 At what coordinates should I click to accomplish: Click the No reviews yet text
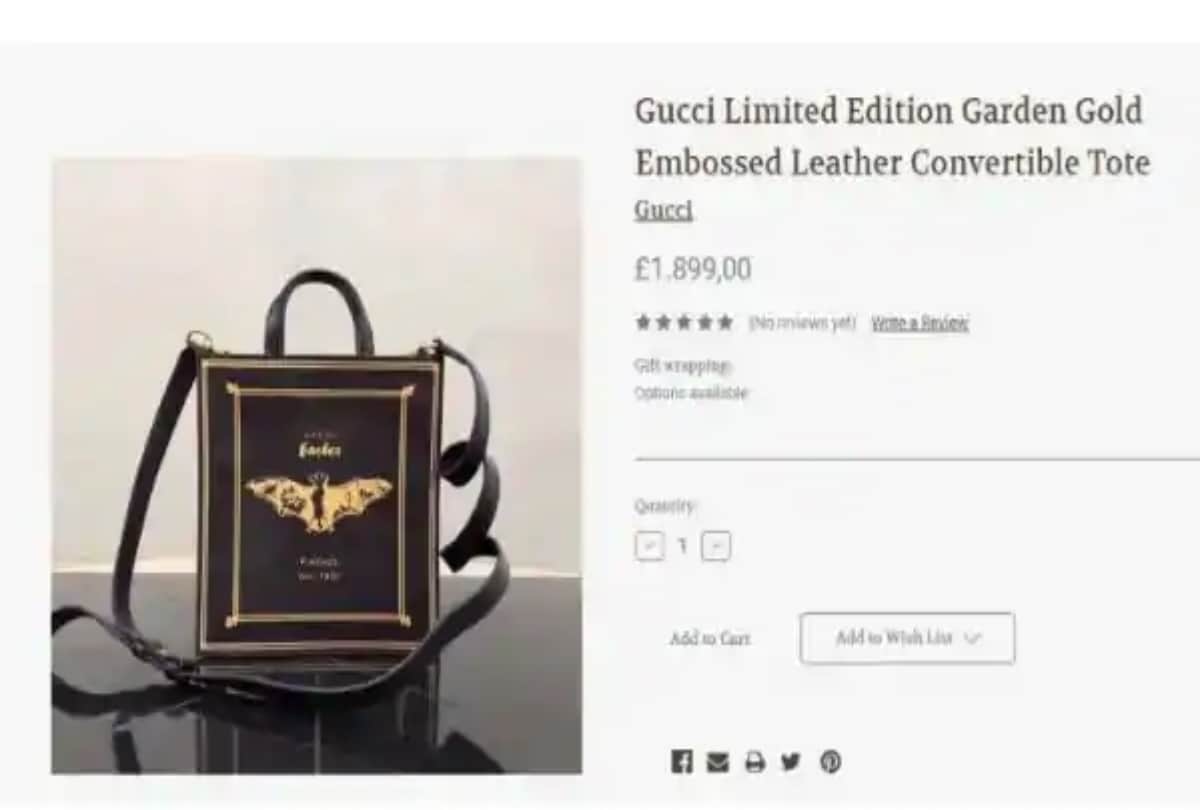click(x=803, y=323)
